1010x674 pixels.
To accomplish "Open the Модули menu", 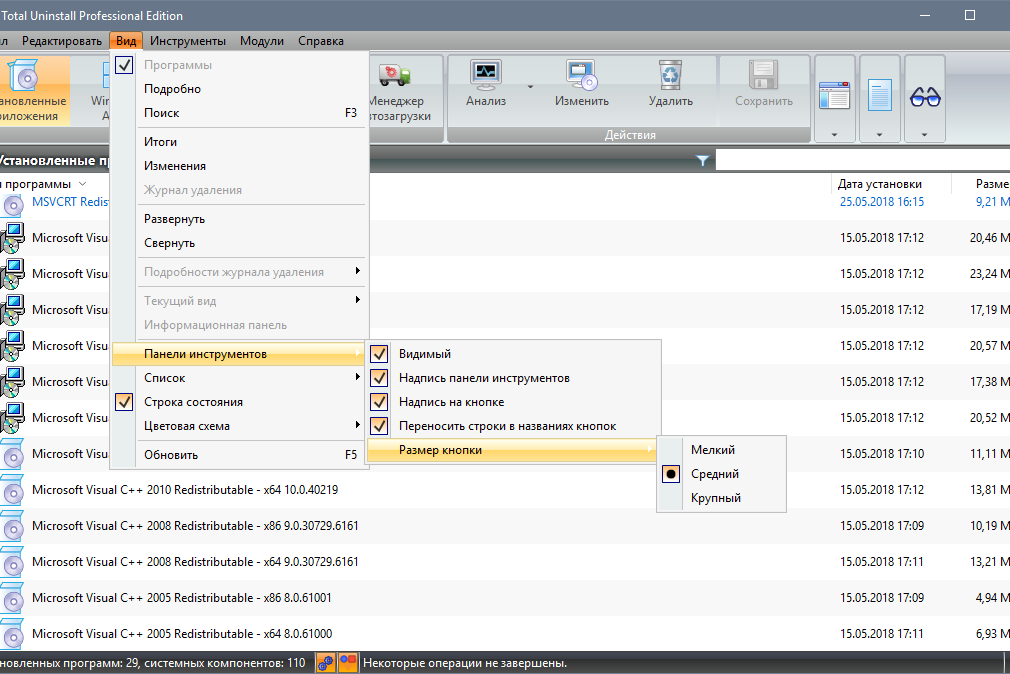I will pos(262,41).
